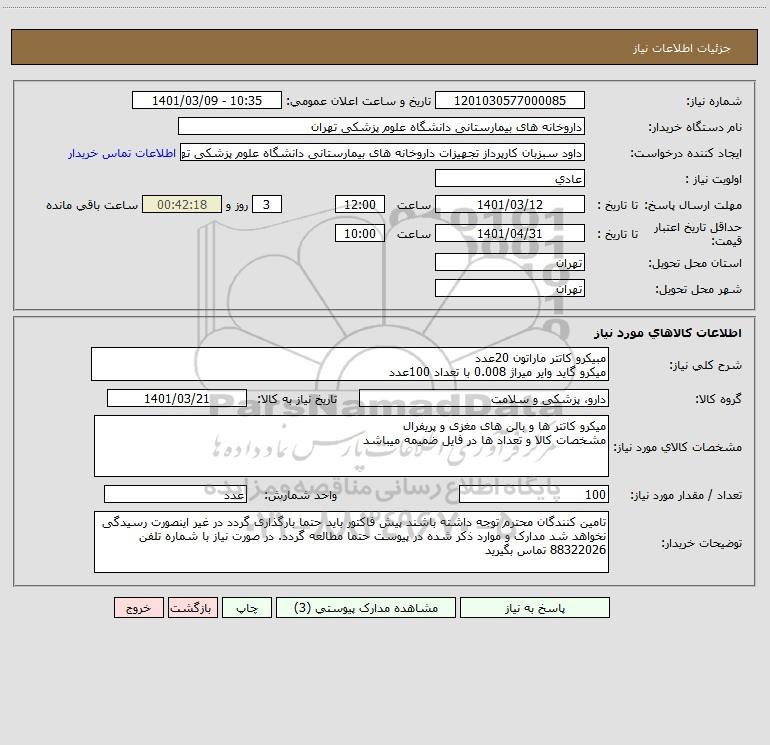The height and width of the screenshot is (745, 770).
Task: Click label مهلت ارسال پاسخ
Action: (693, 205)
